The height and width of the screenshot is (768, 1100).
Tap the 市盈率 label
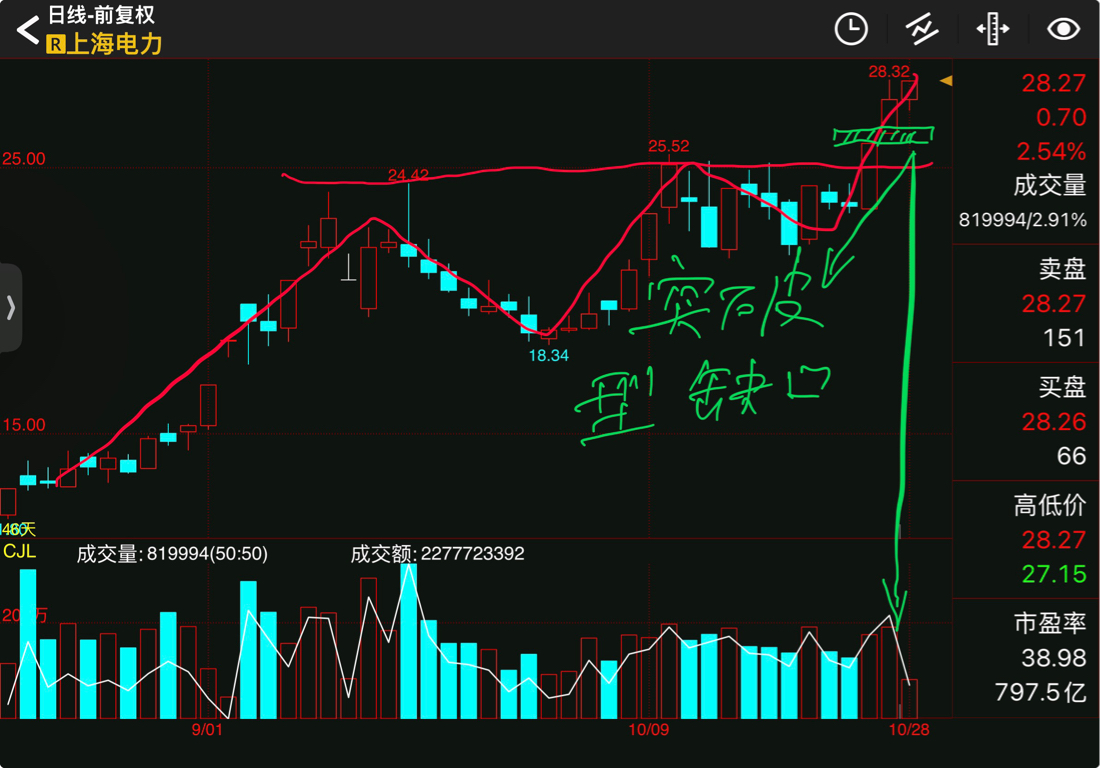(x=1049, y=624)
